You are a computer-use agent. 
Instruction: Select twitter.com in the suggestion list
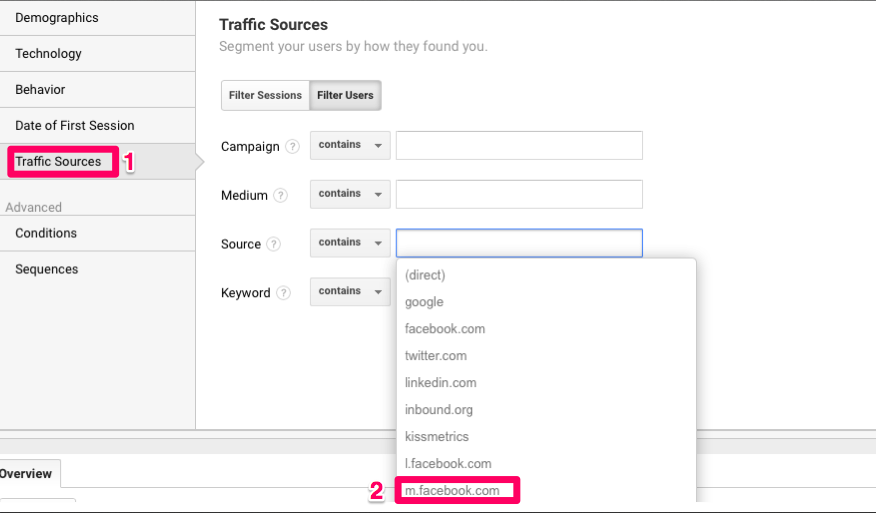436,356
